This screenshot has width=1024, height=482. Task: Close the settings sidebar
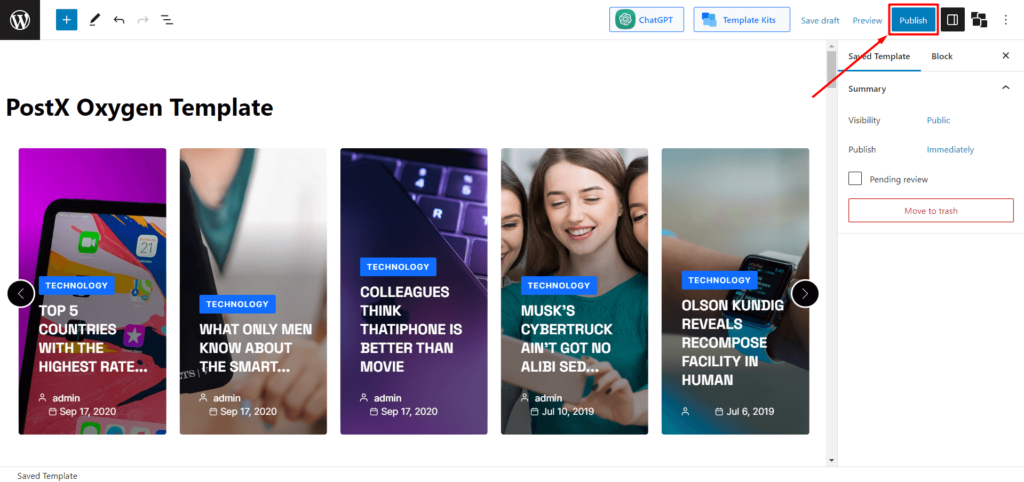[x=1006, y=56]
